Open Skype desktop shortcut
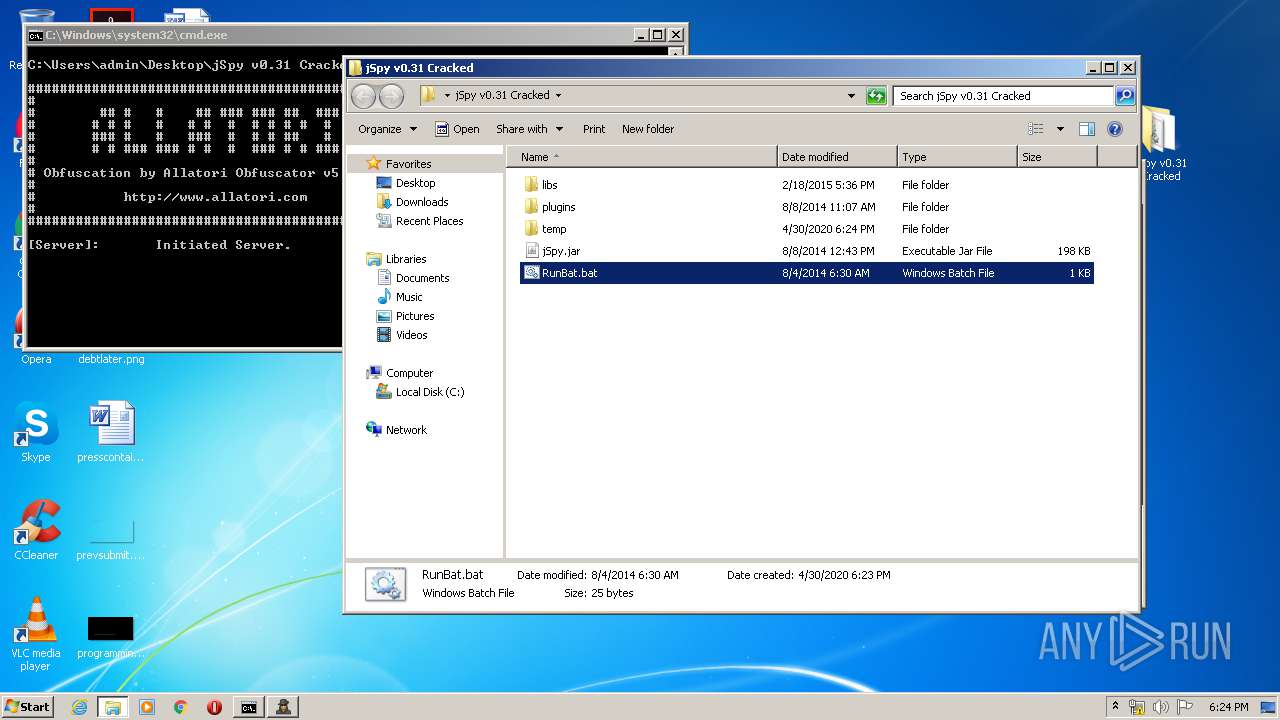1280x720 pixels. [36, 432]
